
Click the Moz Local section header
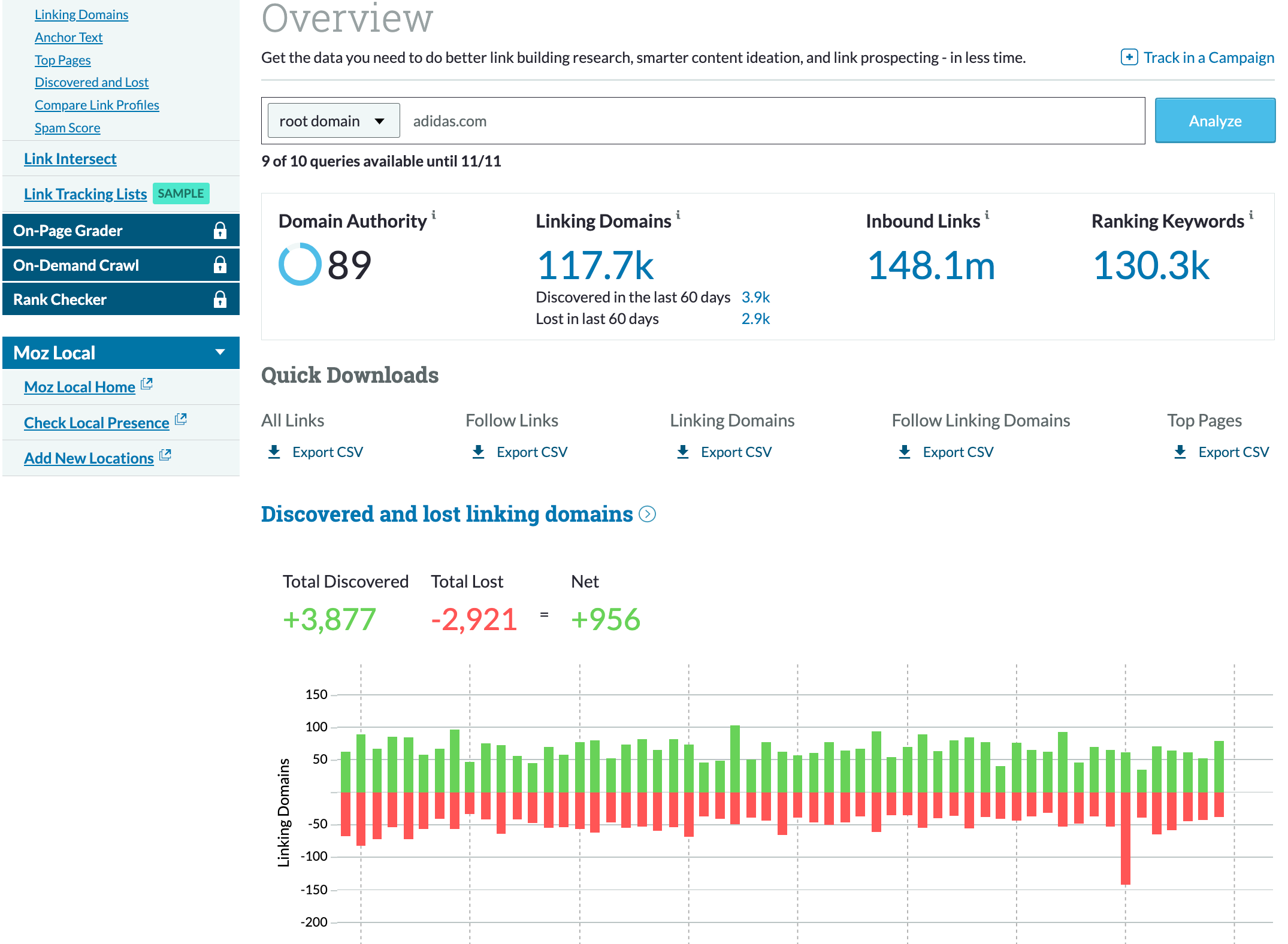pyautogui.click(x=121, y=352)
